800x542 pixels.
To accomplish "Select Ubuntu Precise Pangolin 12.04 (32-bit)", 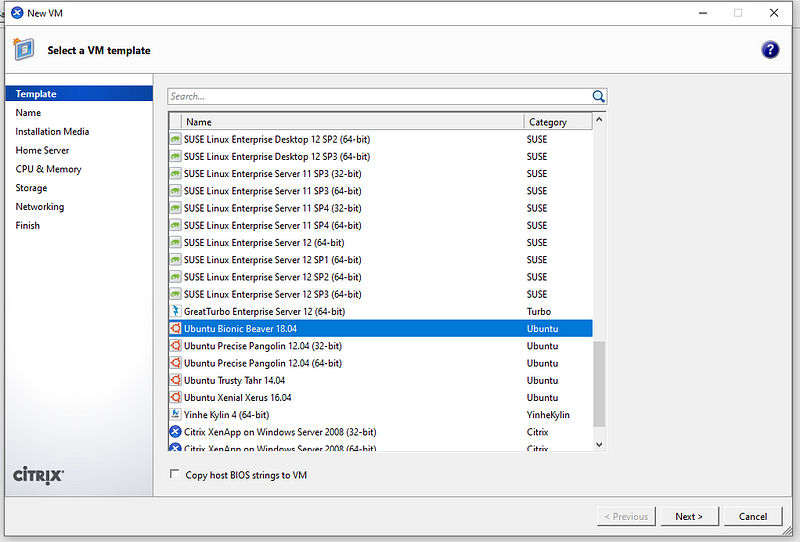I will (x=381, y=346).
